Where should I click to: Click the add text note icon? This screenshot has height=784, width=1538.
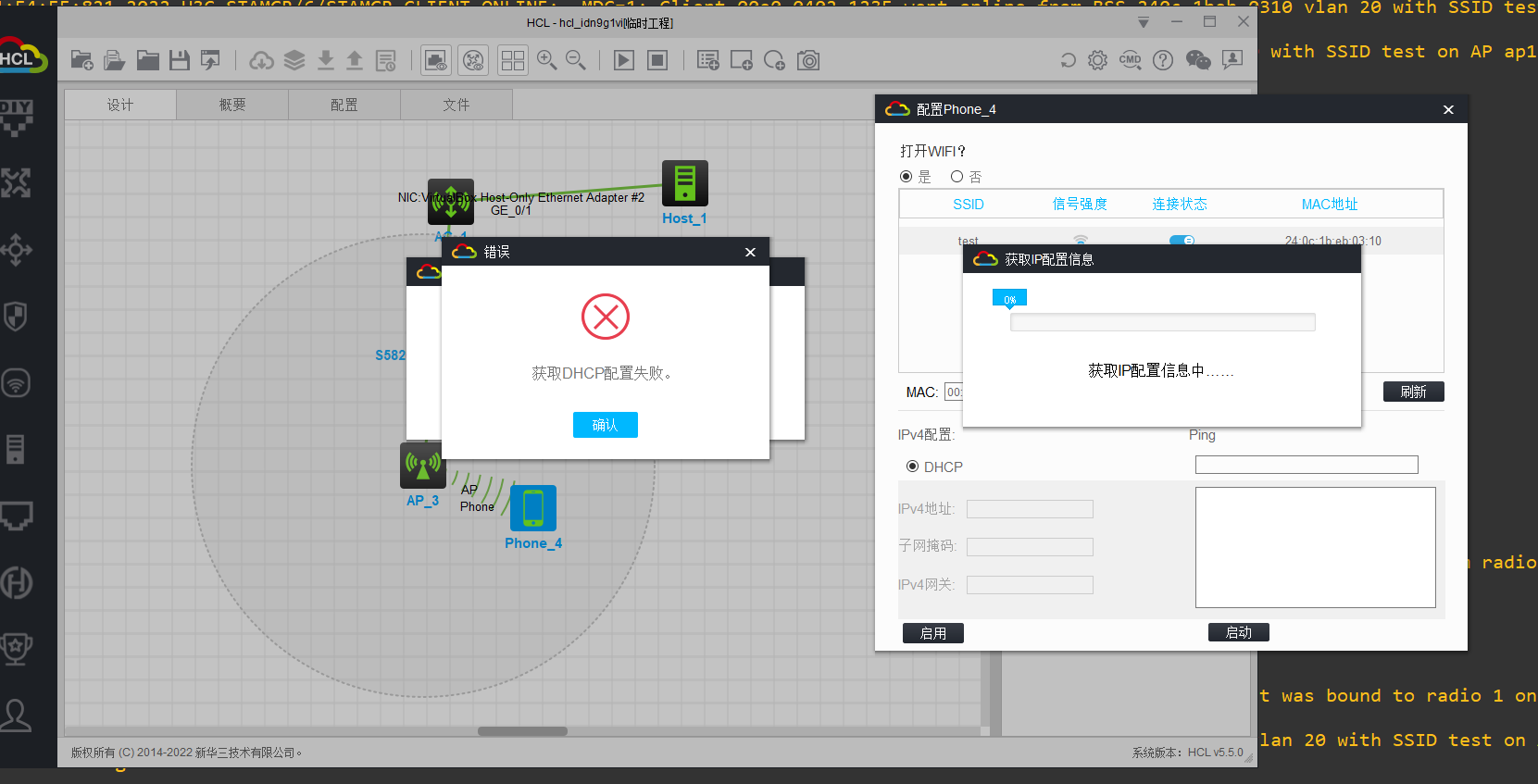coord(708,61)
